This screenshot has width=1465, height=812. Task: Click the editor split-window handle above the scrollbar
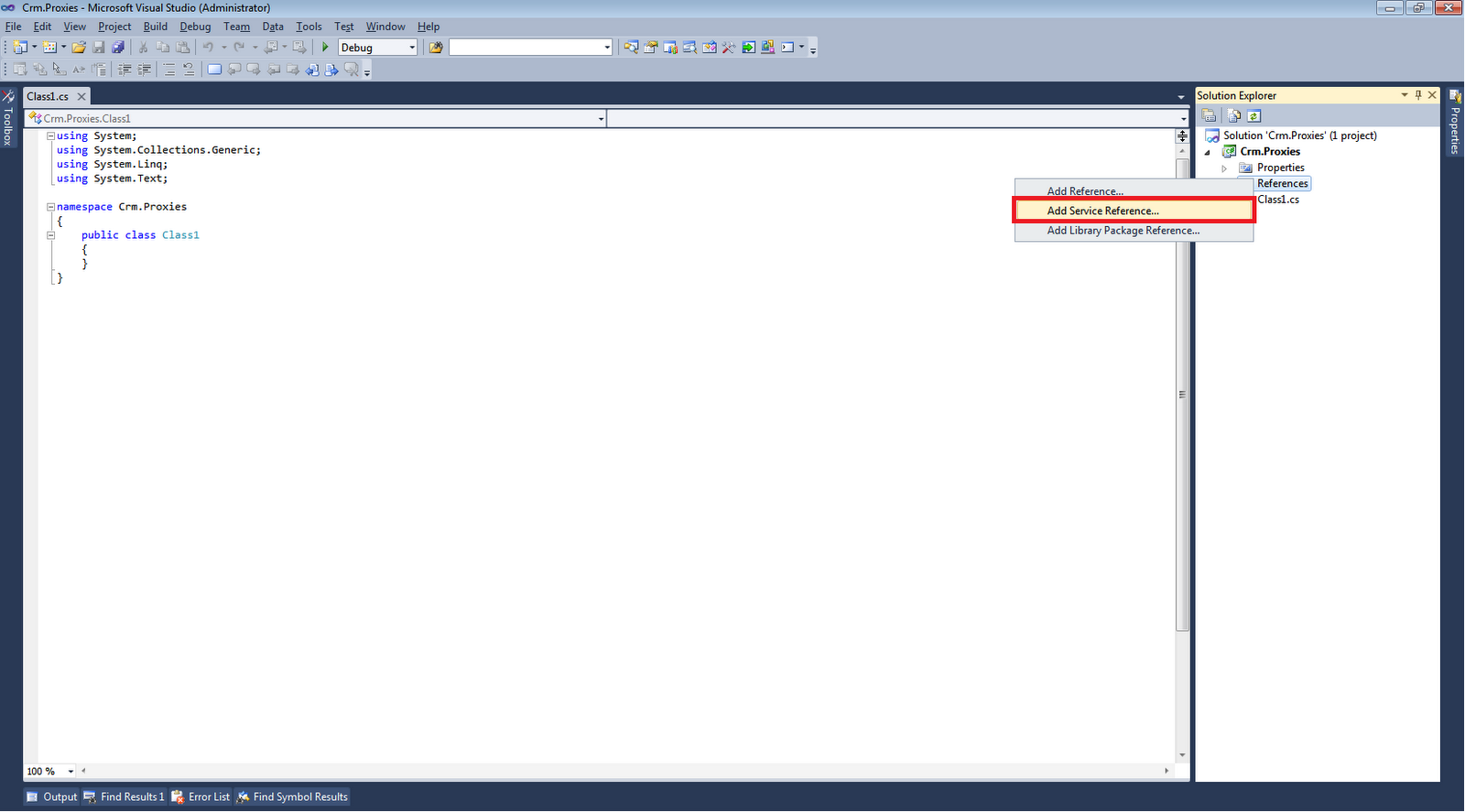coord(1182,136)
